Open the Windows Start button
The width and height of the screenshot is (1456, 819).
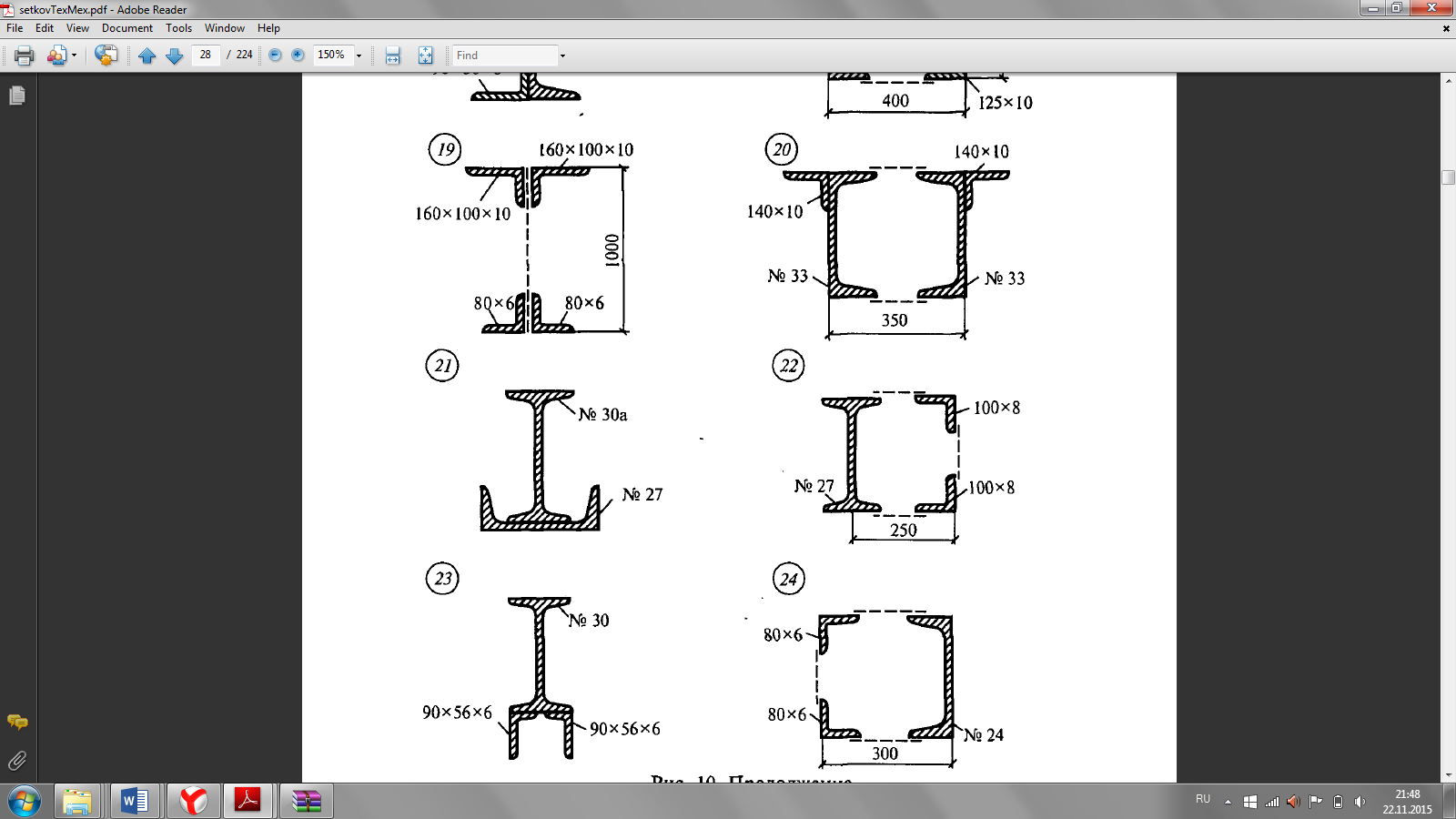(x=25, y=802)
